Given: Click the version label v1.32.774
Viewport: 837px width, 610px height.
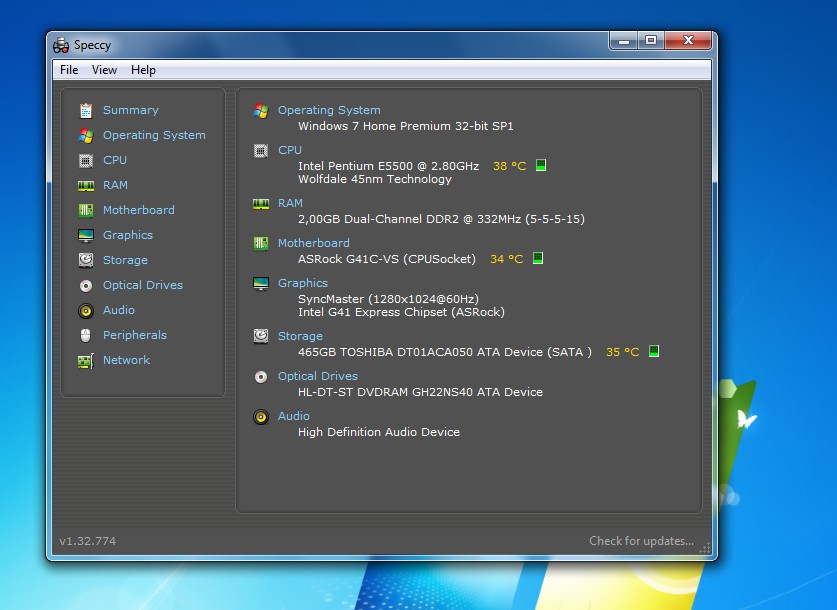Looking at the screenshot, I should [88, 541].
